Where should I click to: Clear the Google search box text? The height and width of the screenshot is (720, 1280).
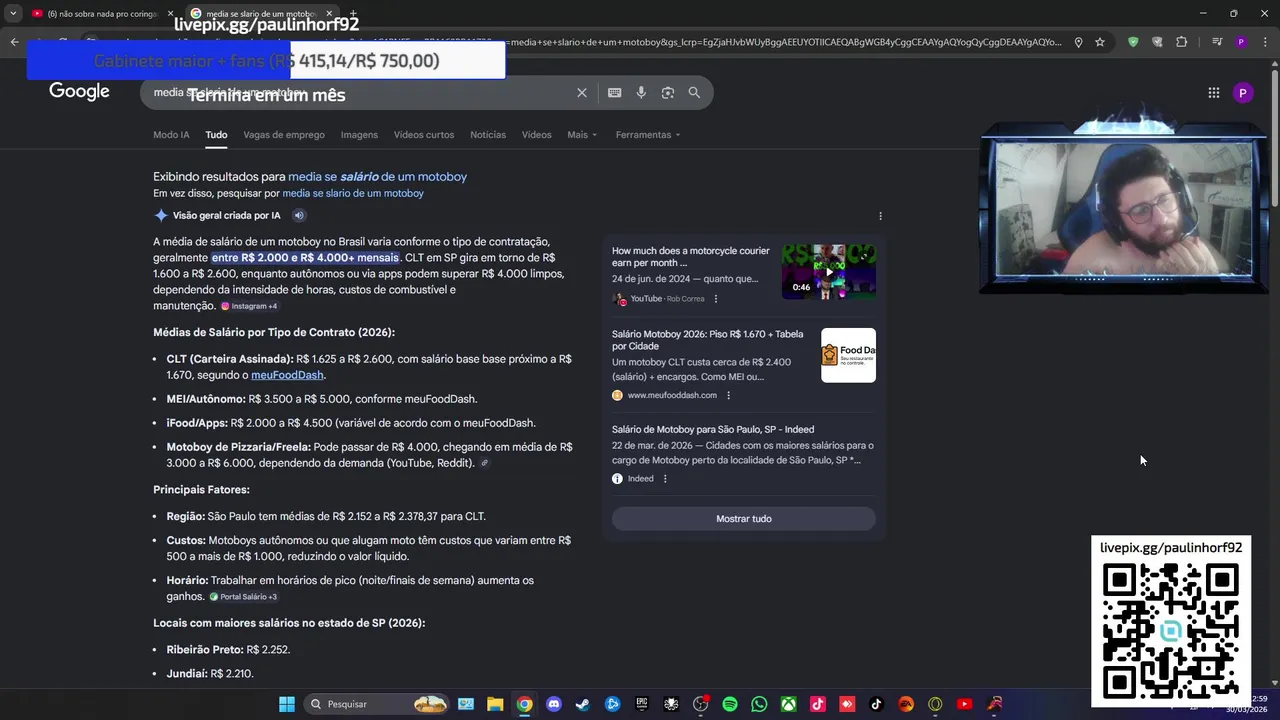(582, 93)
